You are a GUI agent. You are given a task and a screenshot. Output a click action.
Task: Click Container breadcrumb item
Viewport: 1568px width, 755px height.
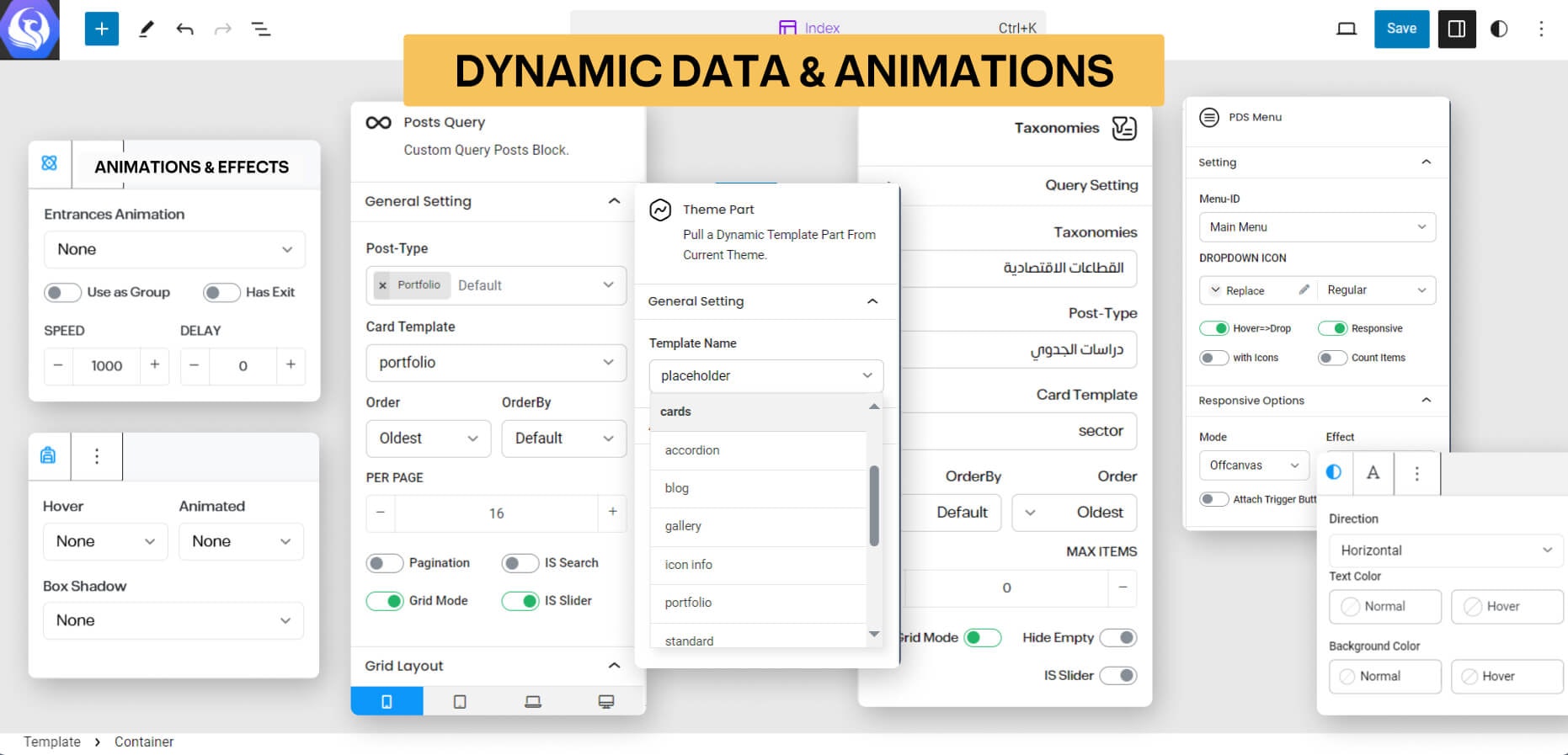point(144,742)
